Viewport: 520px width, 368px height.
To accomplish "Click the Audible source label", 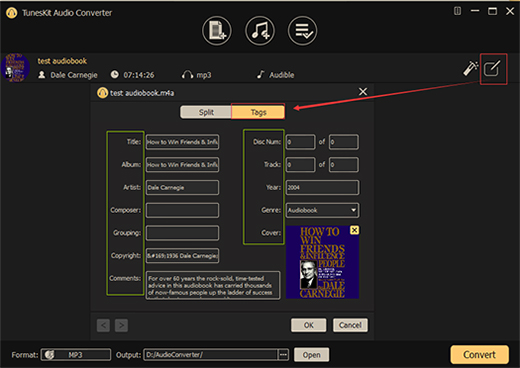I will click(x=282, y=75).
